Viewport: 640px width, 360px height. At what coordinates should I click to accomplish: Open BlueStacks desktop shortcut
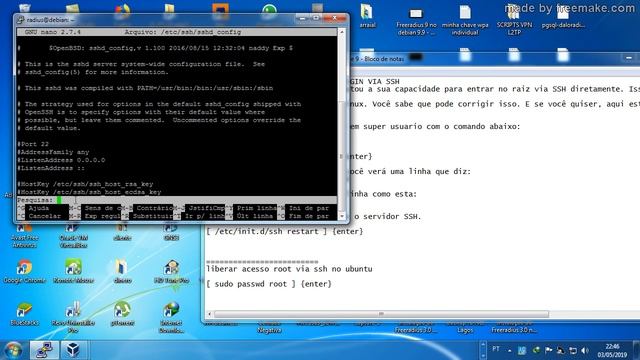(24, 314)
